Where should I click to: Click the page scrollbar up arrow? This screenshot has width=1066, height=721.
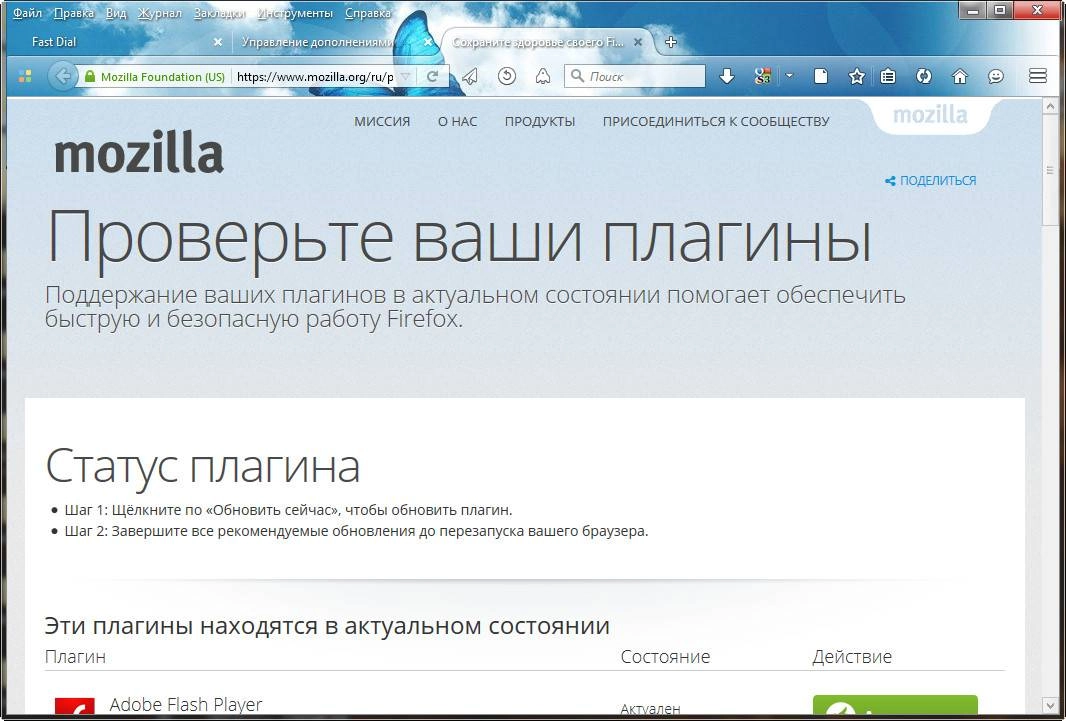pyautogui.click(x=1050, y=106)
